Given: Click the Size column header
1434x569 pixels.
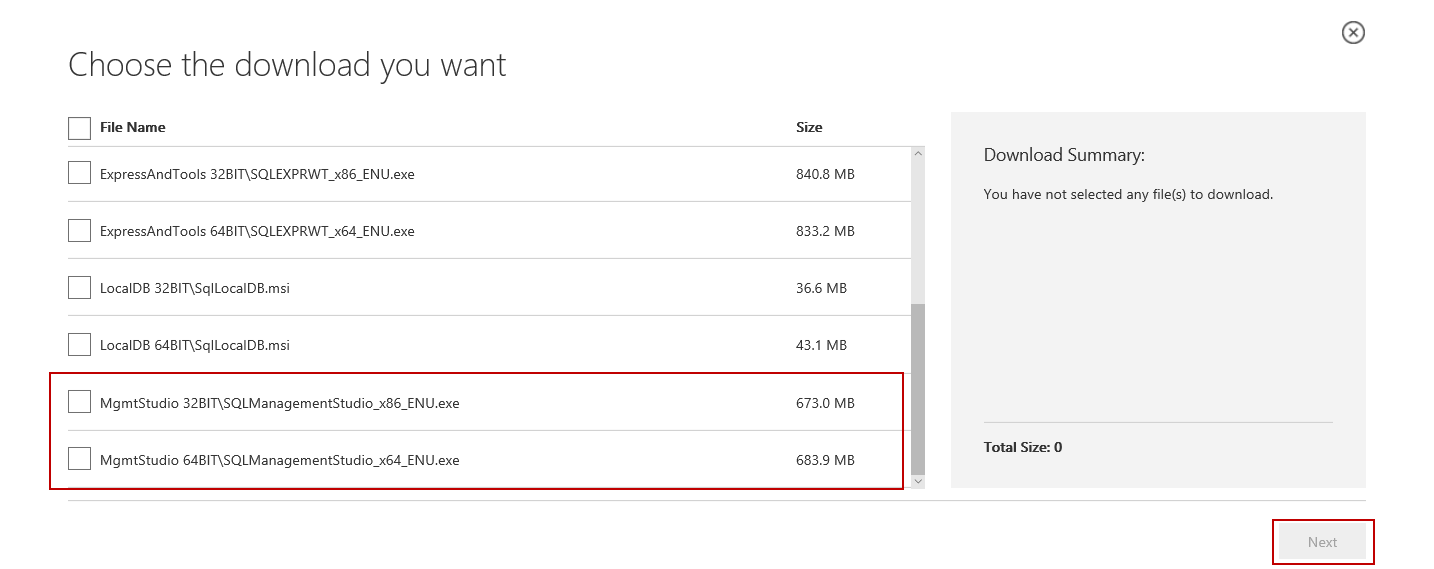Looking at the screenshot, I should [809, 127].
